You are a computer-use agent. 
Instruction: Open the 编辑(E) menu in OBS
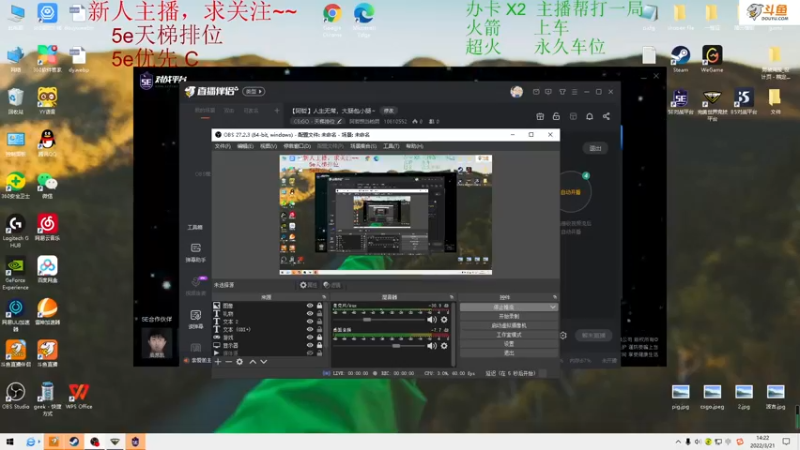coord(245,146)
